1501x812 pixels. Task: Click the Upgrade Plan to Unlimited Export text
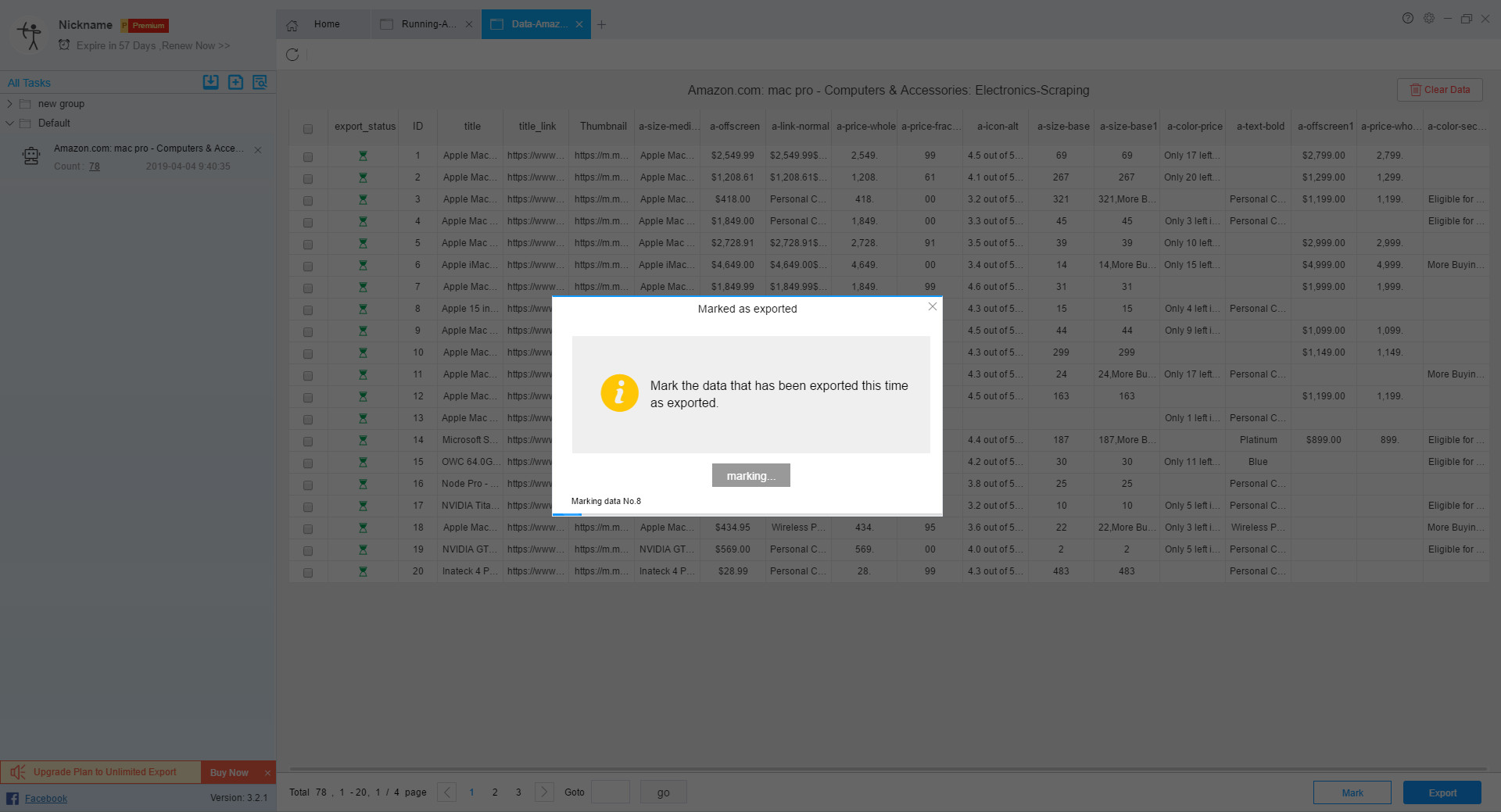pos(105,772)
